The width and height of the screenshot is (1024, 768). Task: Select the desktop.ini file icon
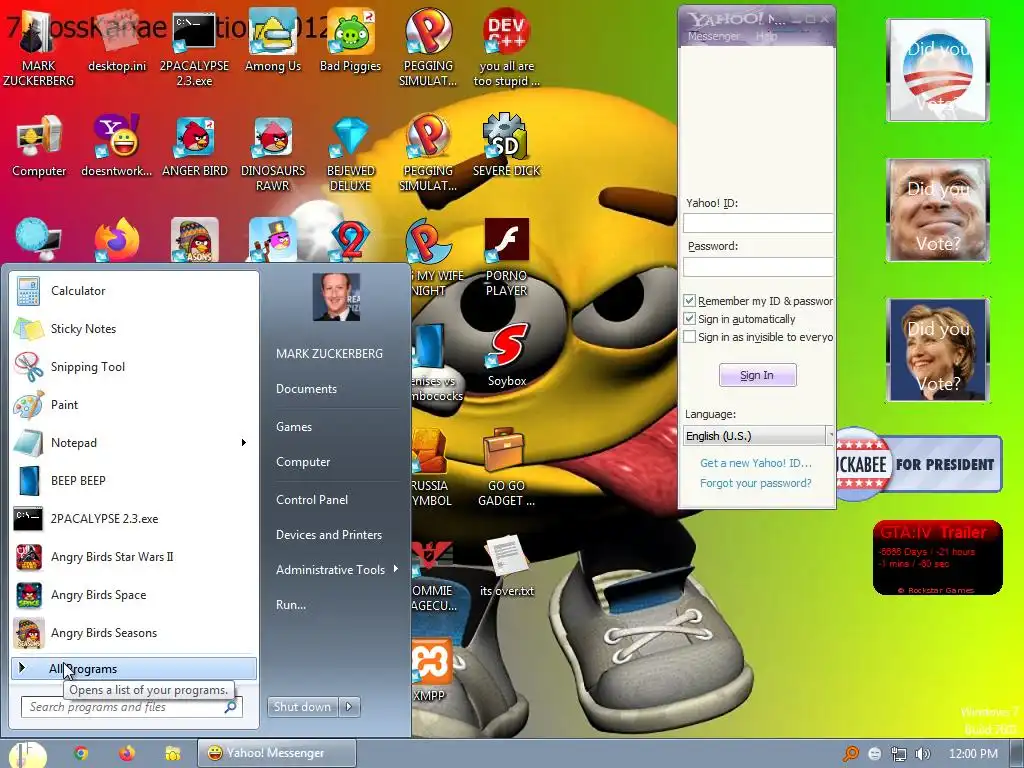pos(117,40)
